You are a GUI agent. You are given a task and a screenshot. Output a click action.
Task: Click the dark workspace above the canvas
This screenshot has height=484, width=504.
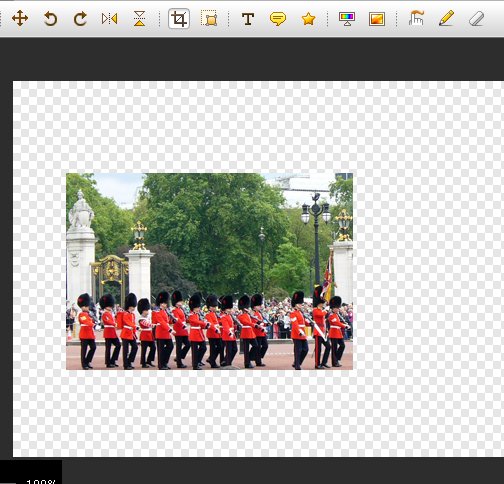pos(252,59)
